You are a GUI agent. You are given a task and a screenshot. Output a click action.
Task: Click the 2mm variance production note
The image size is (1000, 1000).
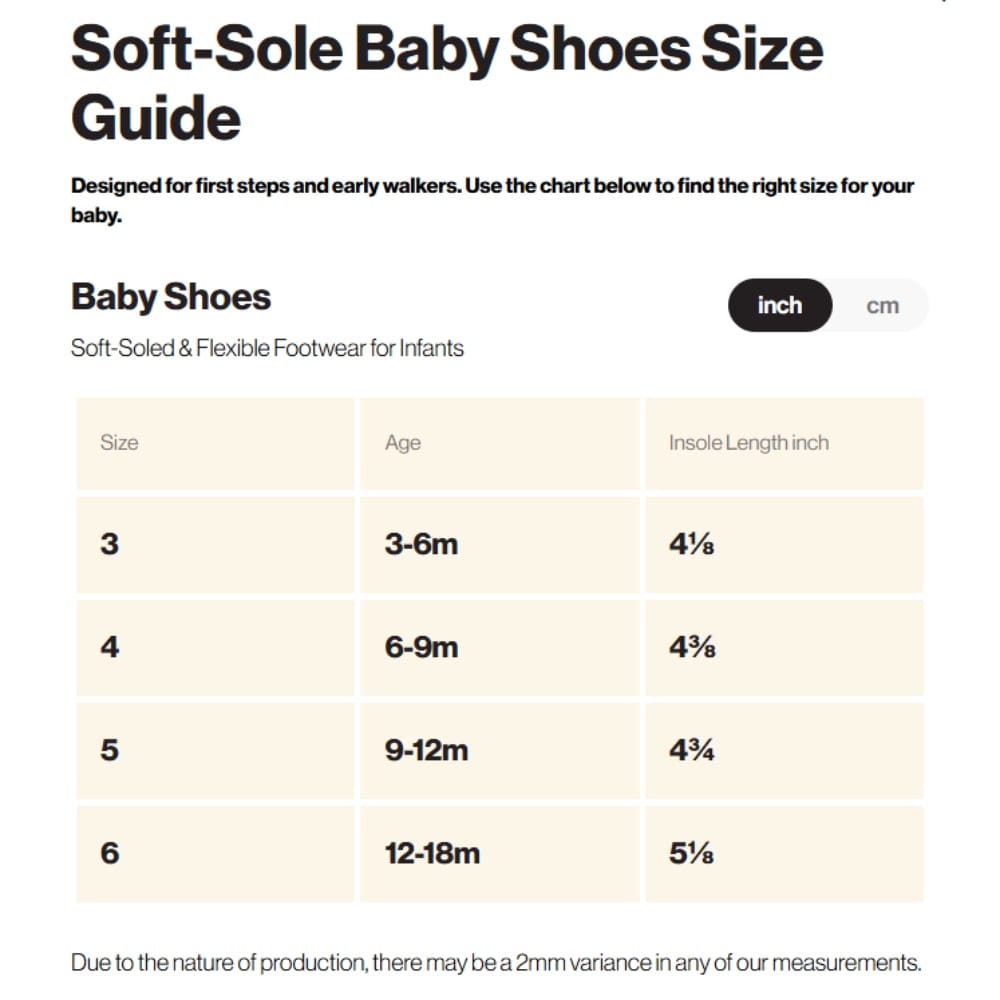[x=496, y=962]
